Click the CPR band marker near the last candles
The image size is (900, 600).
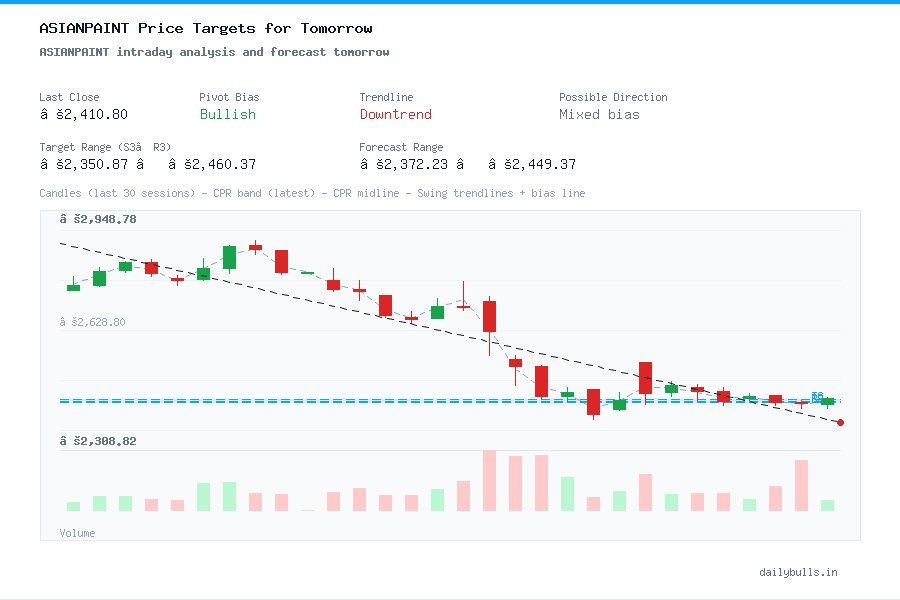point(818,396)
